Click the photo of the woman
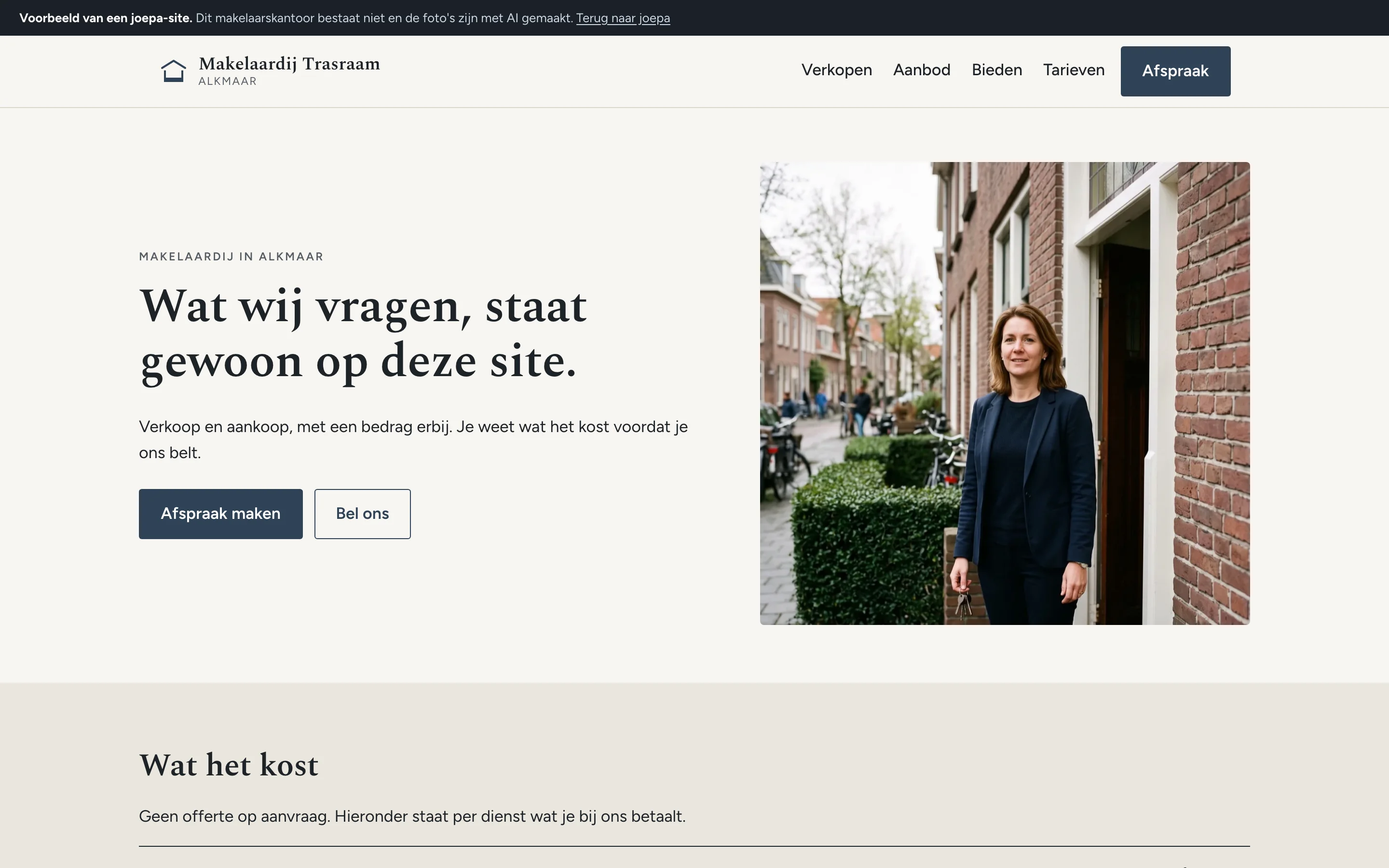 pyautogui.click(x=1005, y=393)
